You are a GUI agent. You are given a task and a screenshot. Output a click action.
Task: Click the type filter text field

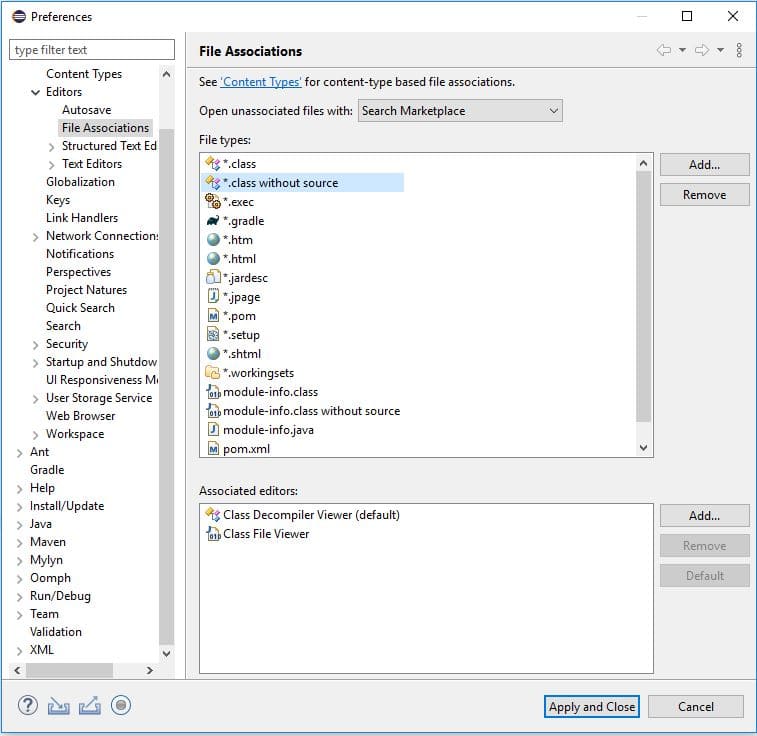pyautogui.click(x=92, y=50)
